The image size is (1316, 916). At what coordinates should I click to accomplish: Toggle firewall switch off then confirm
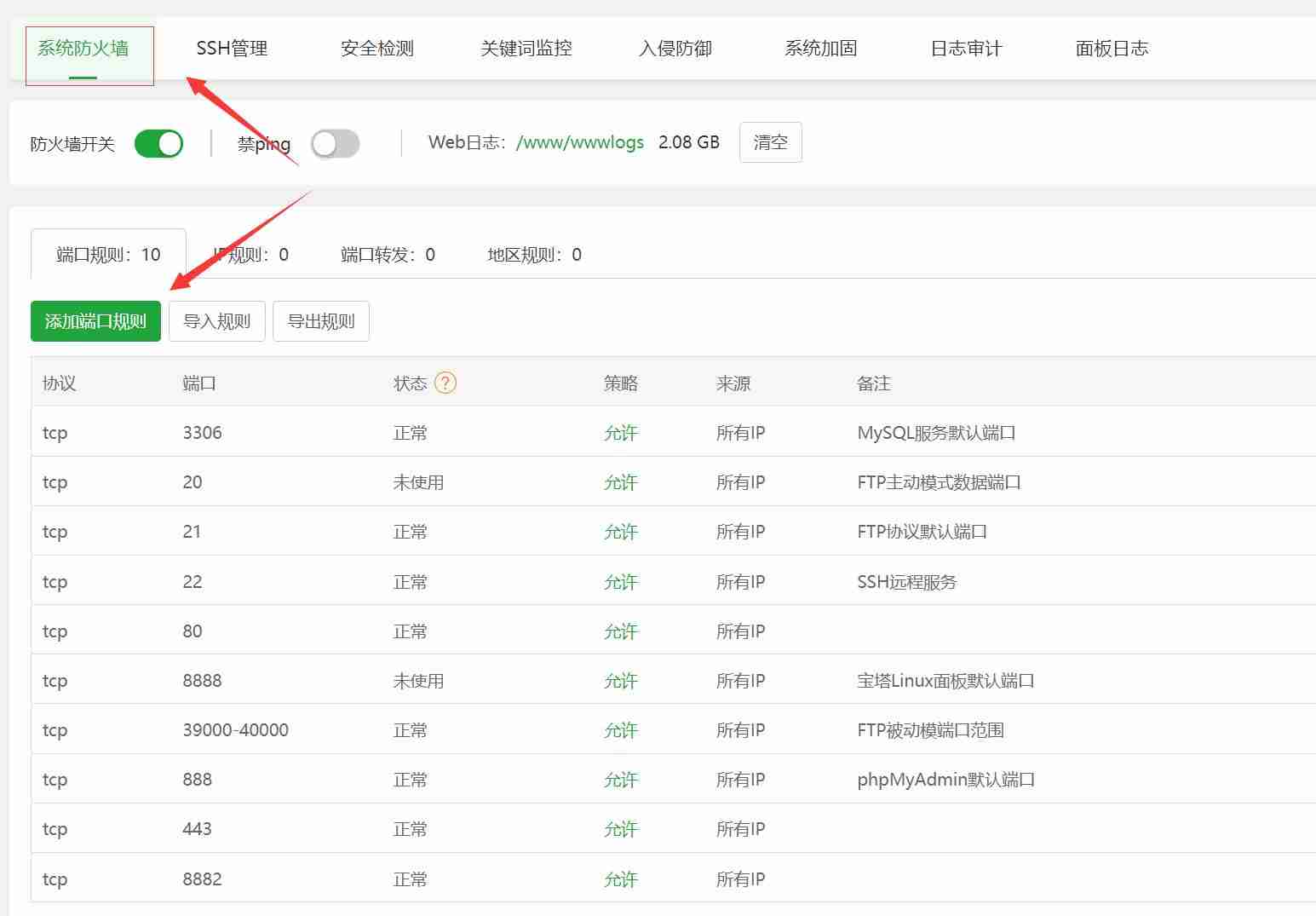158,143
